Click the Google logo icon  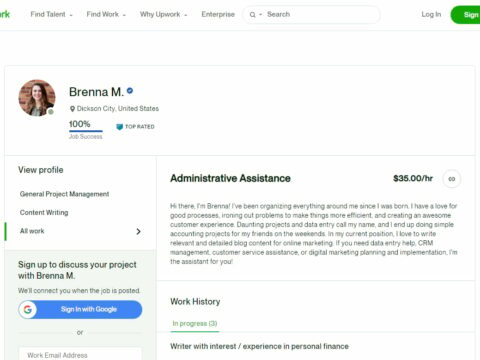click(28, 309)
